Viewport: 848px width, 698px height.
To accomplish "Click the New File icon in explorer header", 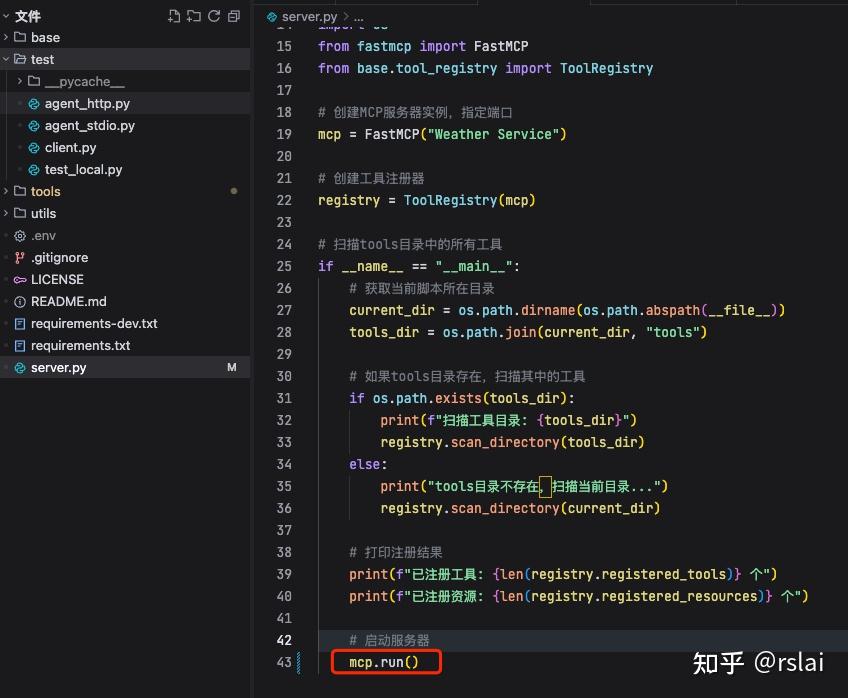I will click(174, 16).
